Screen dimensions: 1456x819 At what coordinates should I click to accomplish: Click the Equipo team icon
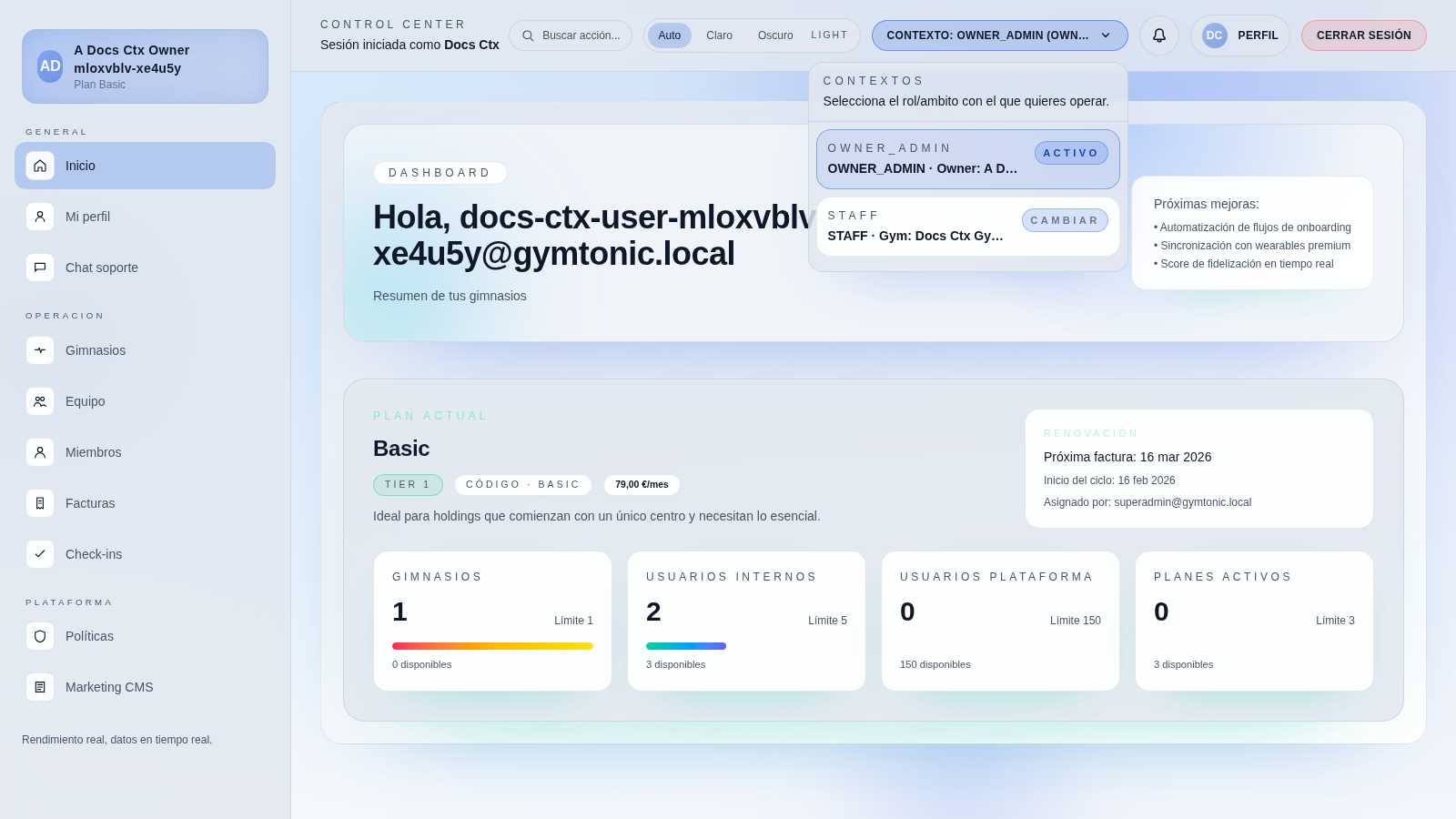(40, 401)
